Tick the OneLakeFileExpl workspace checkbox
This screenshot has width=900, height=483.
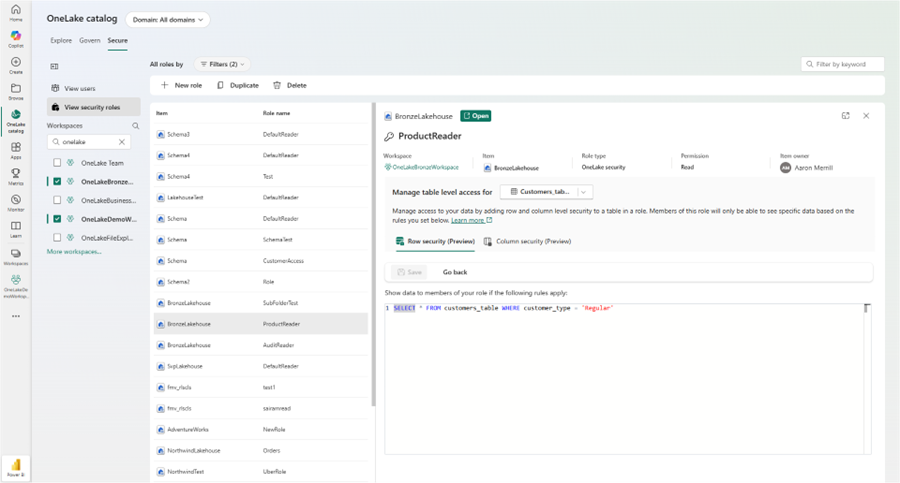click(57, 238)
